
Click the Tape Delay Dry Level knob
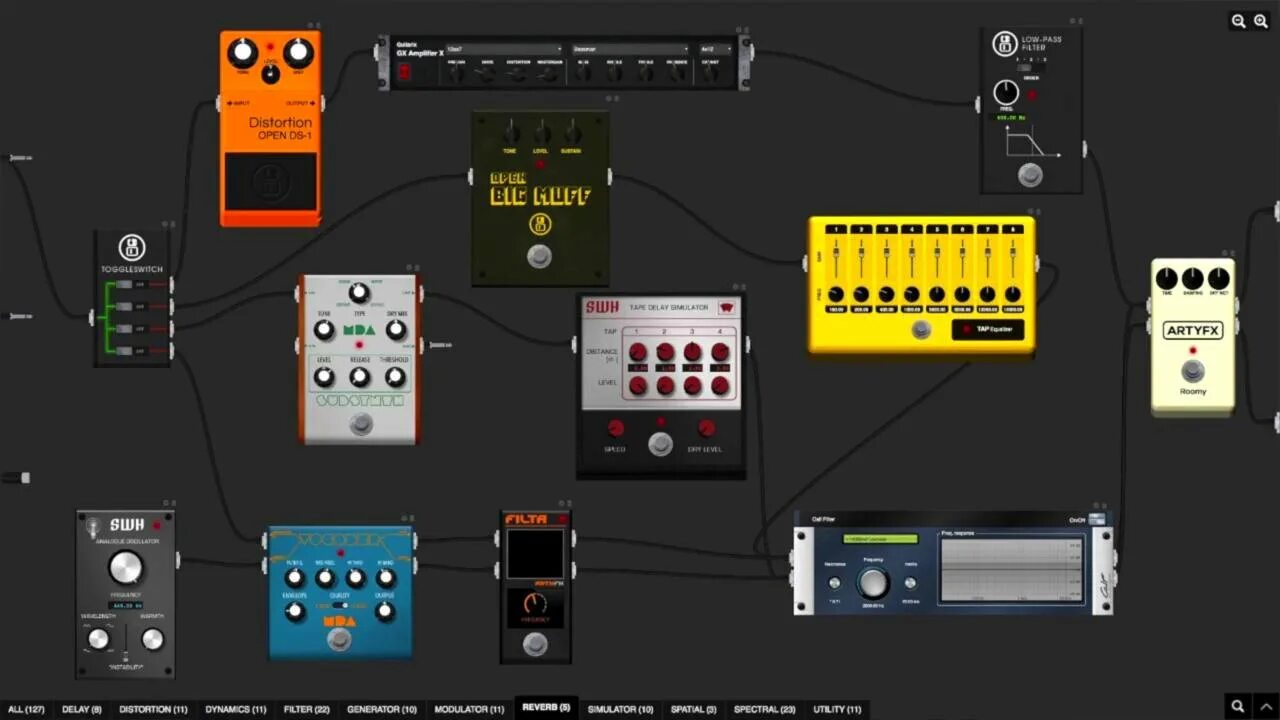(706, 428)
